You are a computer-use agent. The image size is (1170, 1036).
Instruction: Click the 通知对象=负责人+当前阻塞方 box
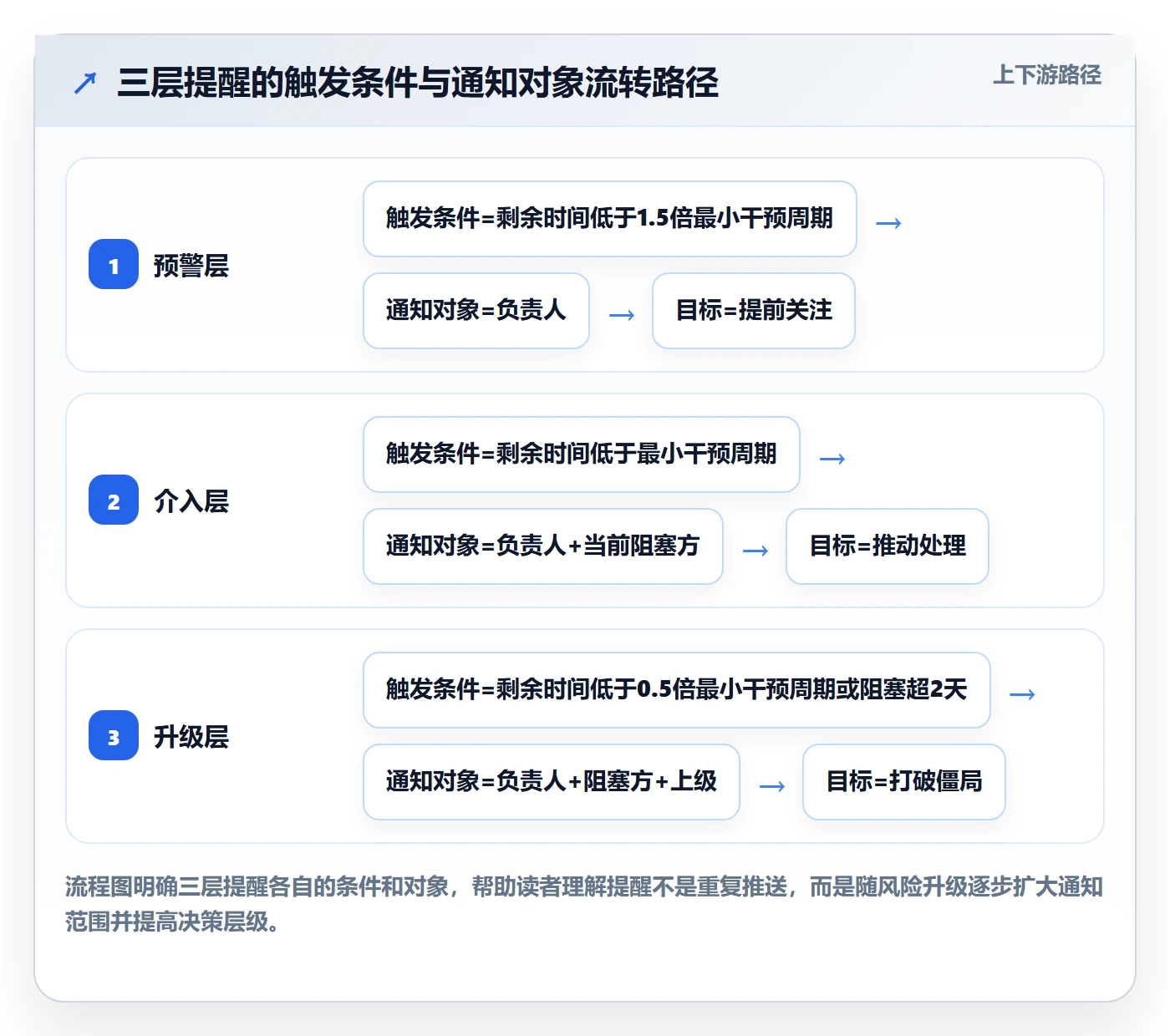543,546
